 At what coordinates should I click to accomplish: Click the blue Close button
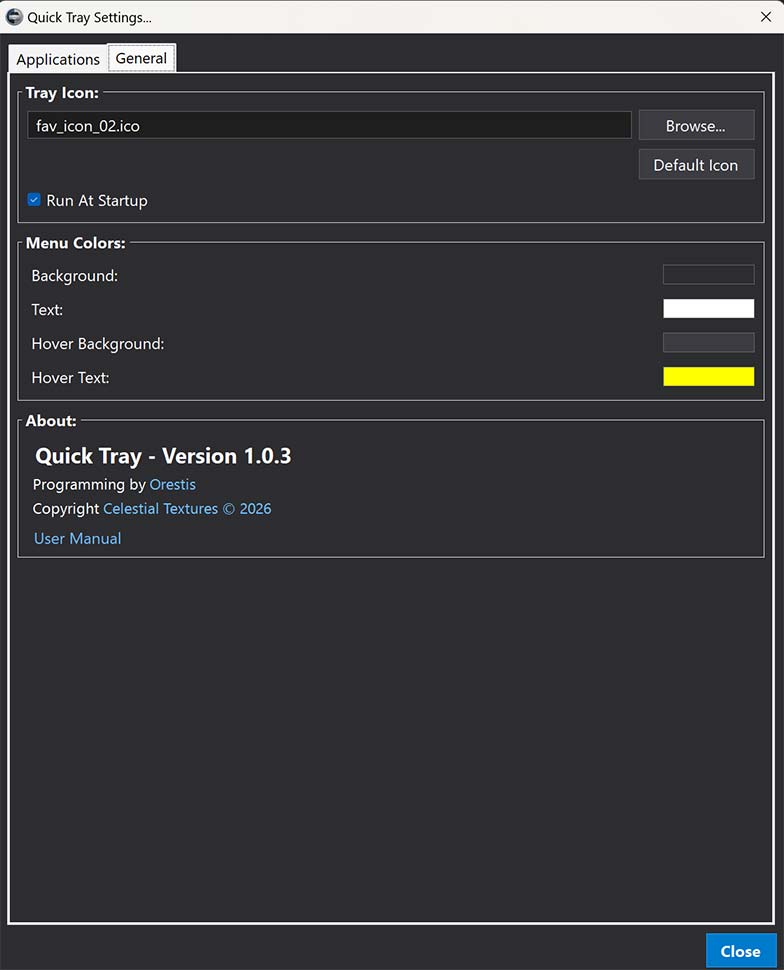[741, 951]
